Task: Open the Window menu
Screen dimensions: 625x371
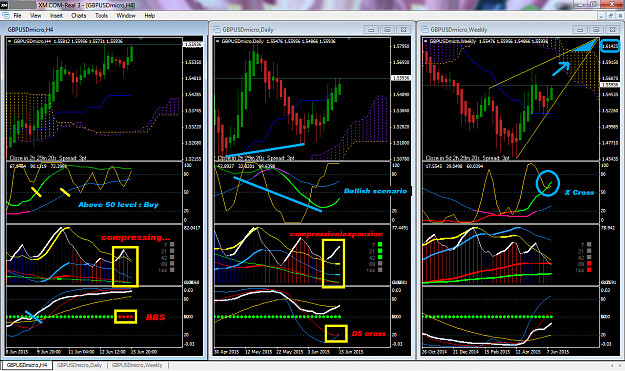Action: (x=126, y=16)
